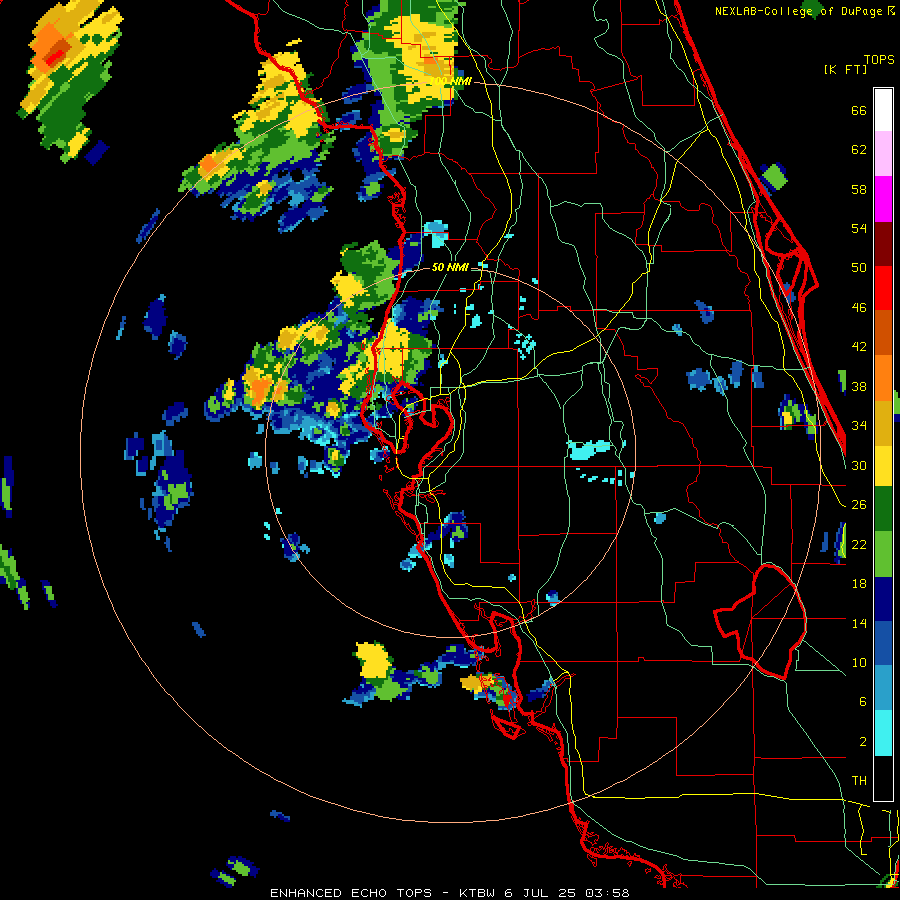The image size is (900, 900).
Task: Select the gold swatch beside 34
Action: point(883,423)
